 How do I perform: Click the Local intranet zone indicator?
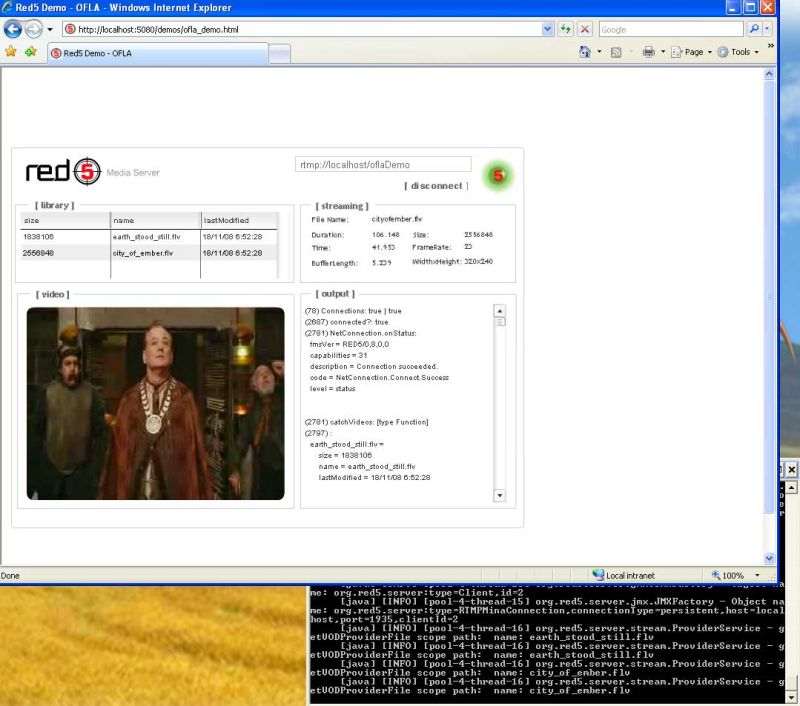pyautogui.click(x=623, y=575)
